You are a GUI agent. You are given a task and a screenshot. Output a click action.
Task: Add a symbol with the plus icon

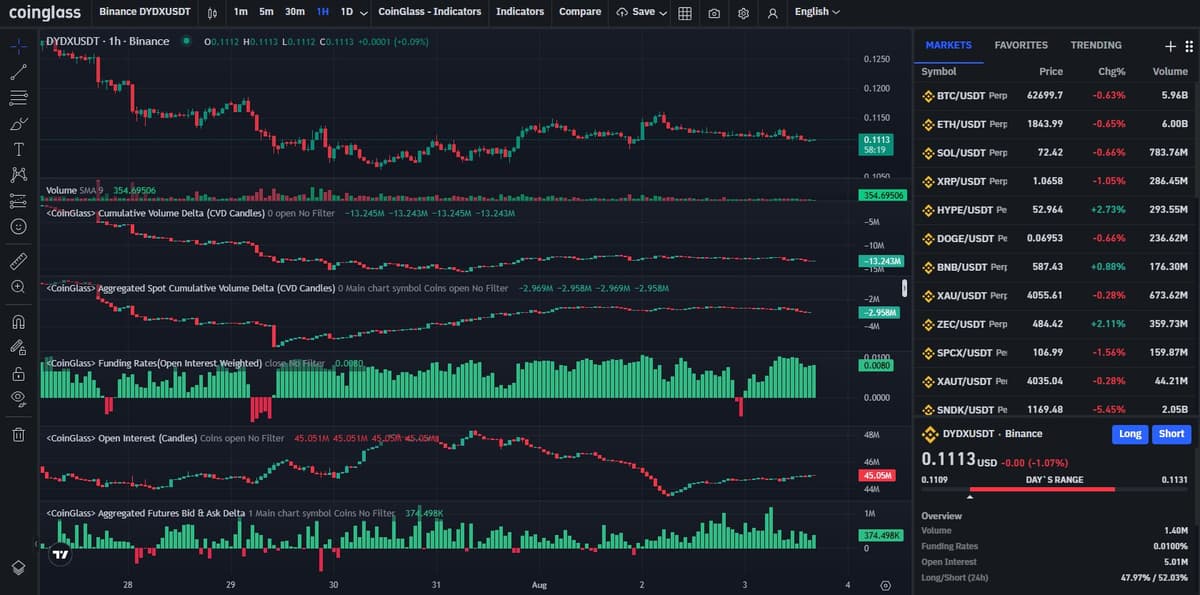(x=1171, y=46)
